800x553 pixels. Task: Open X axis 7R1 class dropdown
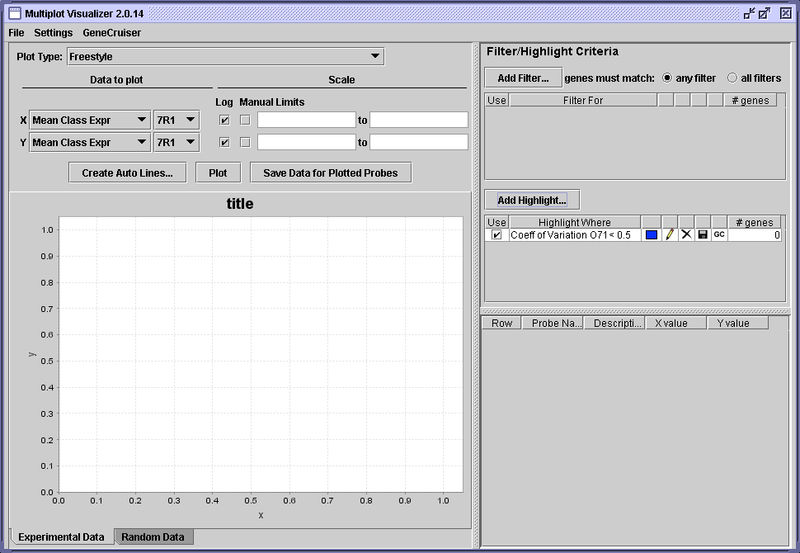point(177,120)
